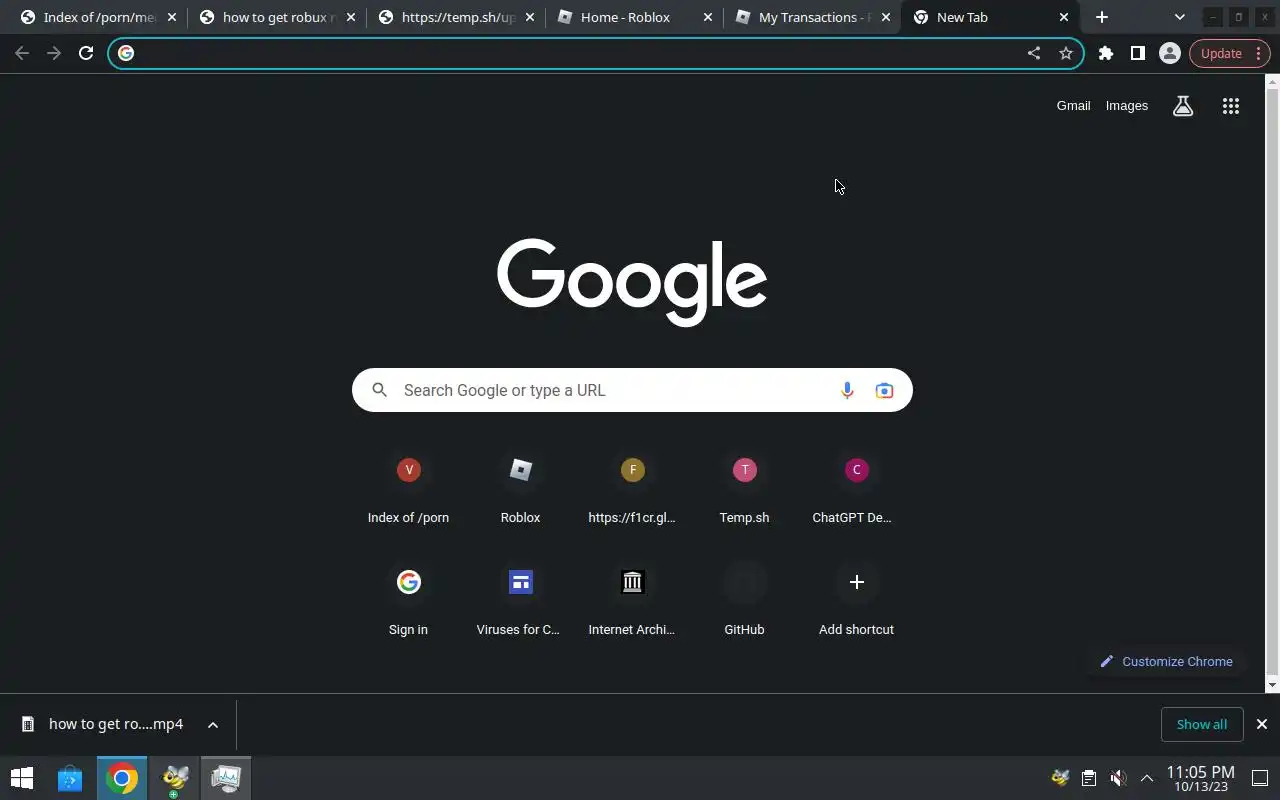Click Show all downloads button
This screenshot has height=800, width=1280.
(x=1202, y=724)
